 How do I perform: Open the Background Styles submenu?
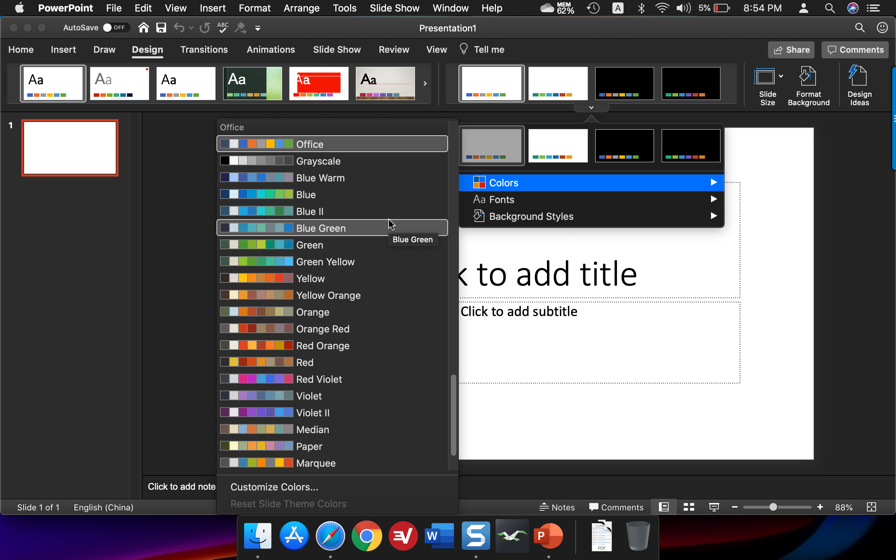[591, 216]
